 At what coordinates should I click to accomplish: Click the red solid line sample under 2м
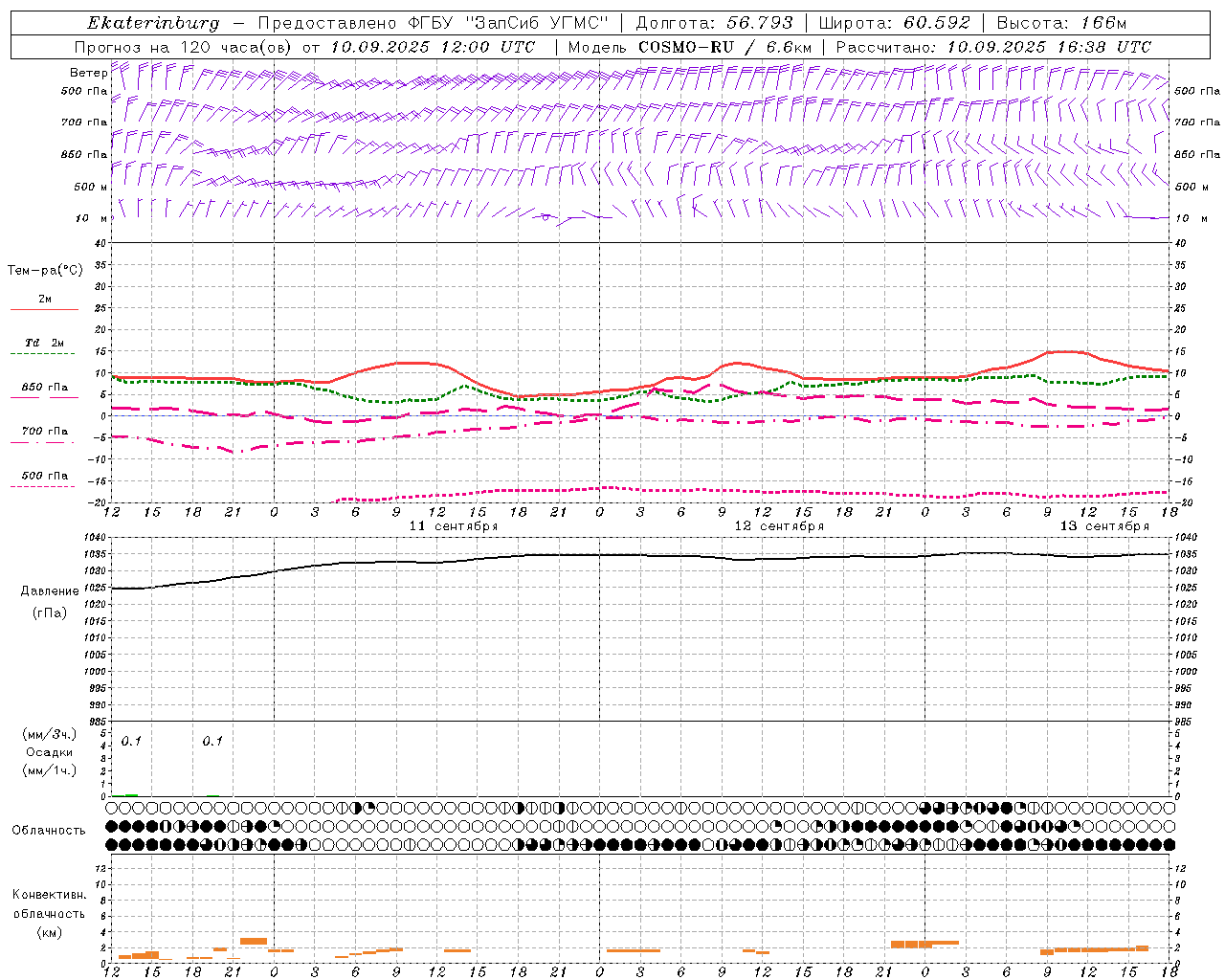44,310
